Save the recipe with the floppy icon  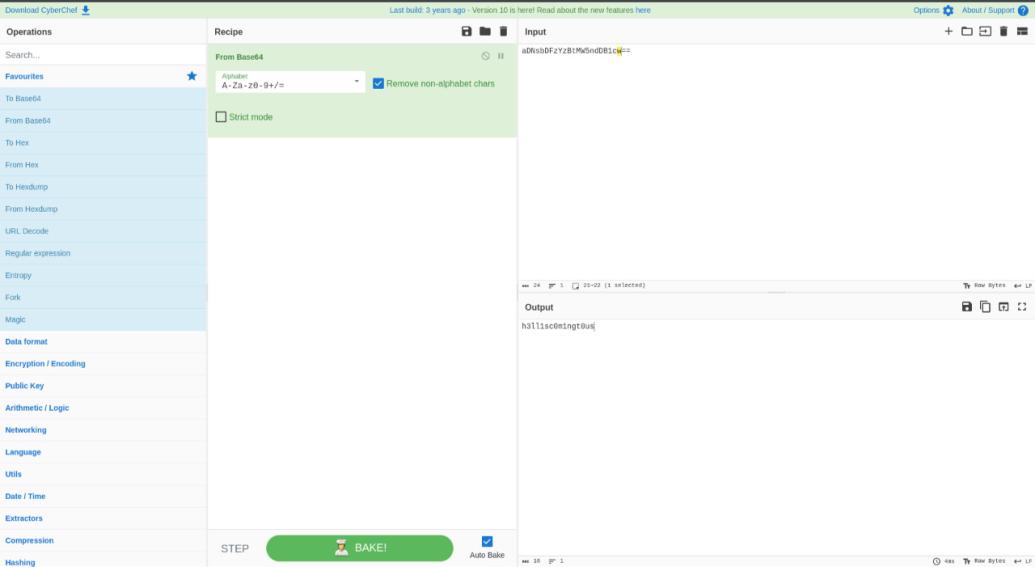466,31
